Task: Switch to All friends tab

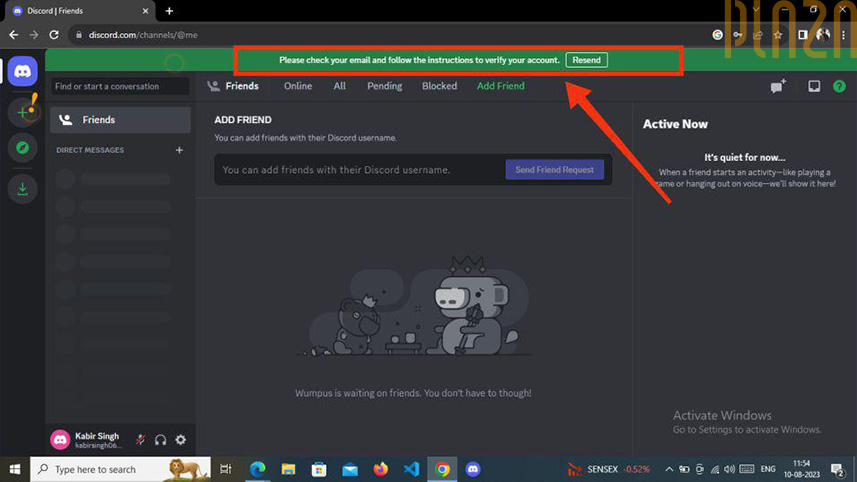Action: (339, 86)
